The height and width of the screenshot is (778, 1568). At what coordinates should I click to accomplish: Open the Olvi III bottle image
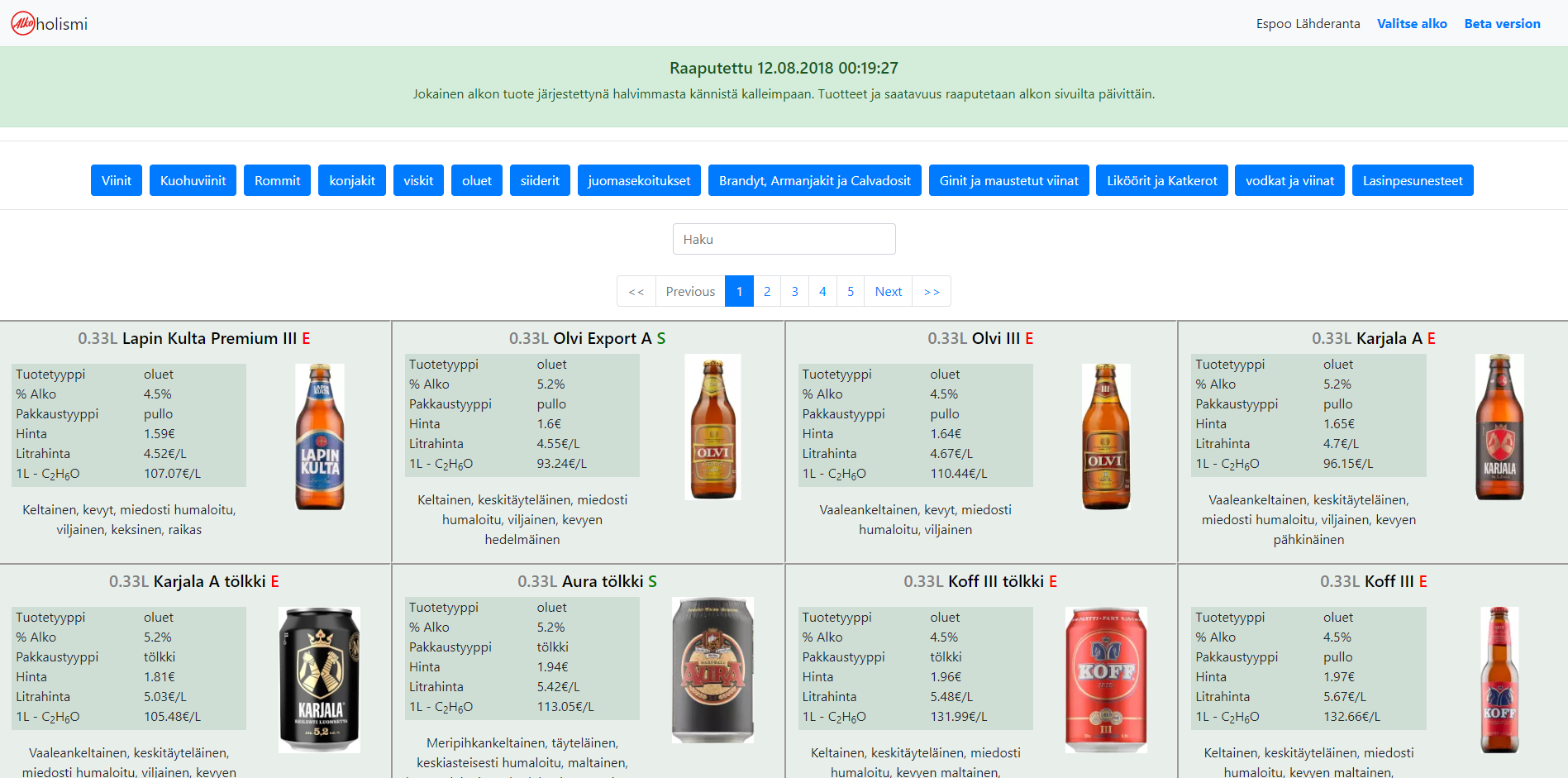1106,437
